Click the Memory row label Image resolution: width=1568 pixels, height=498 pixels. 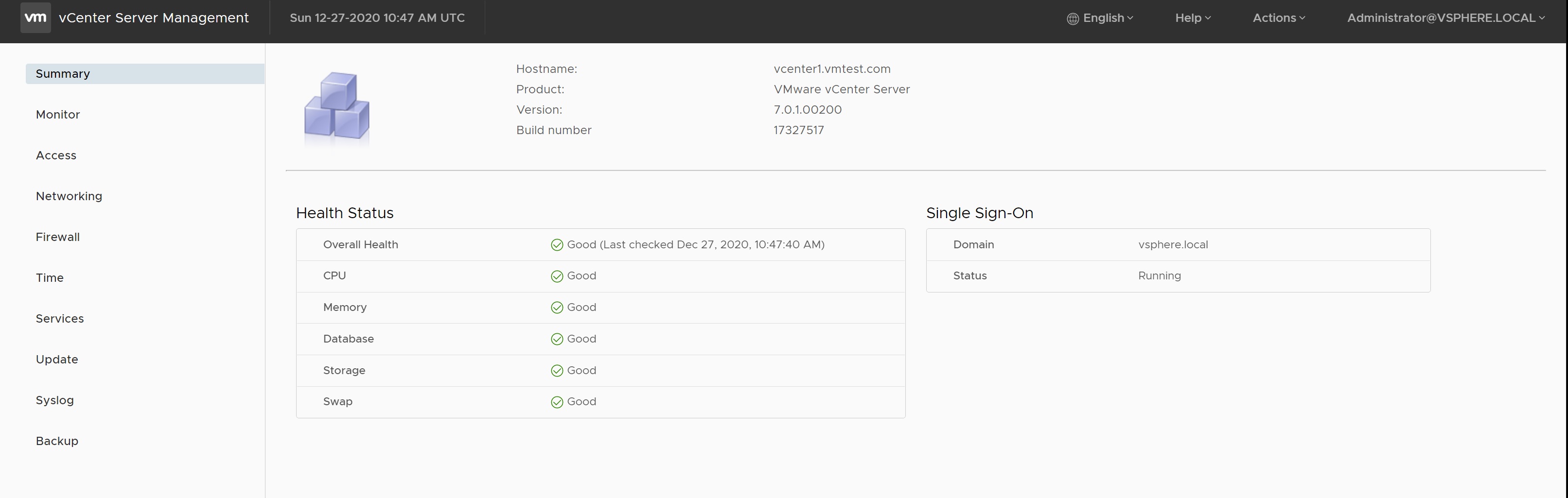coord(345,307)
